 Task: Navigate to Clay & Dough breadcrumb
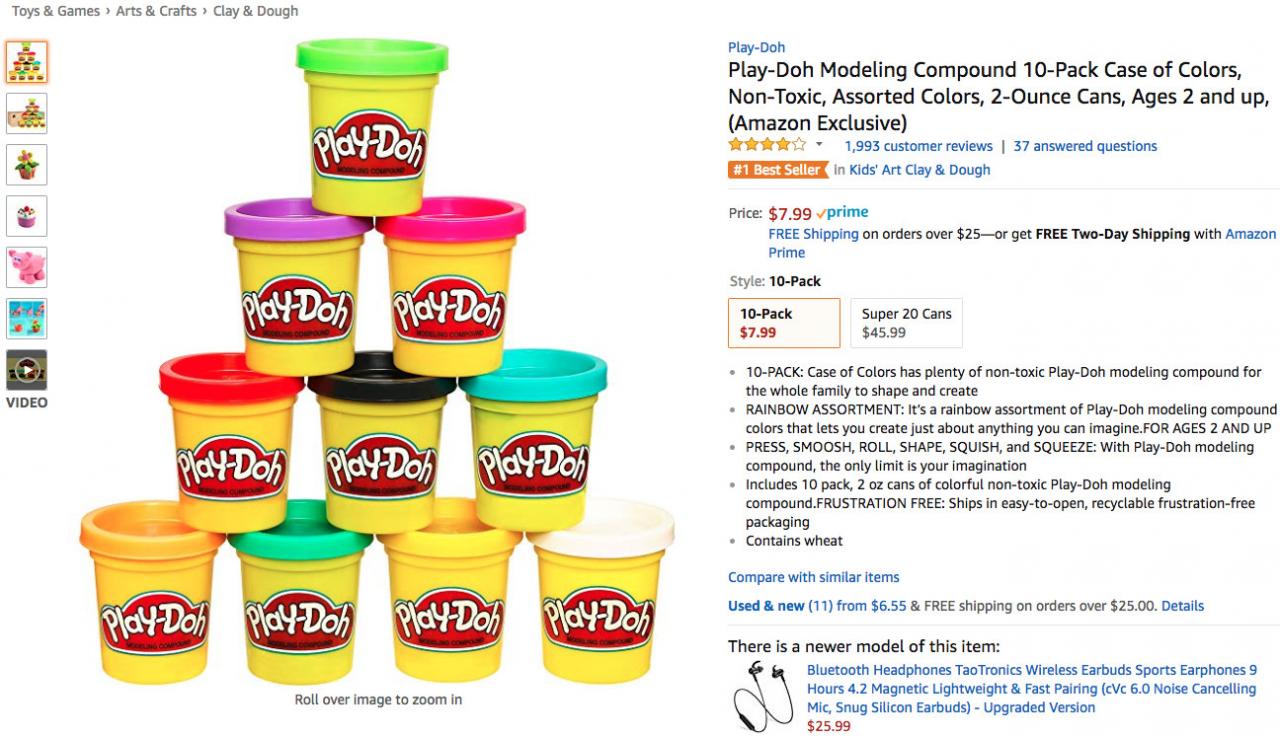256,11
